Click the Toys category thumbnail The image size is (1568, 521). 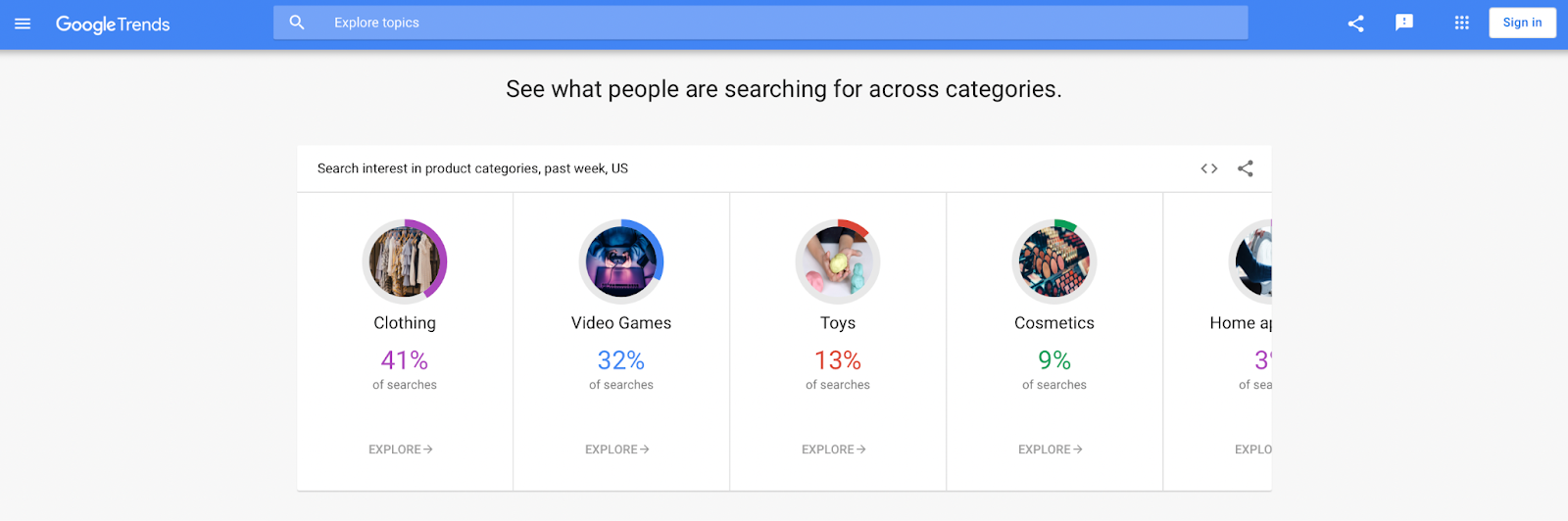point(838,261)
